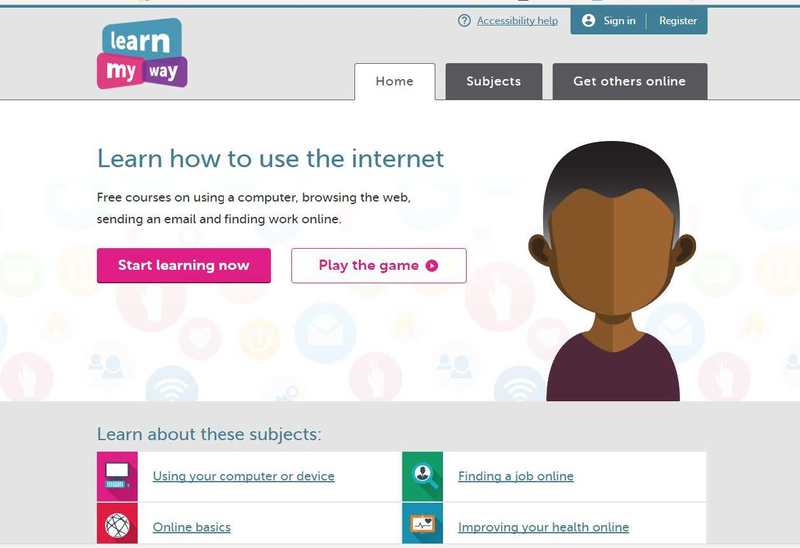Click the play arrow icon on Play the game
Image resolution: width=800 pixels, height=548 pixels.
(x=432, y=265)
